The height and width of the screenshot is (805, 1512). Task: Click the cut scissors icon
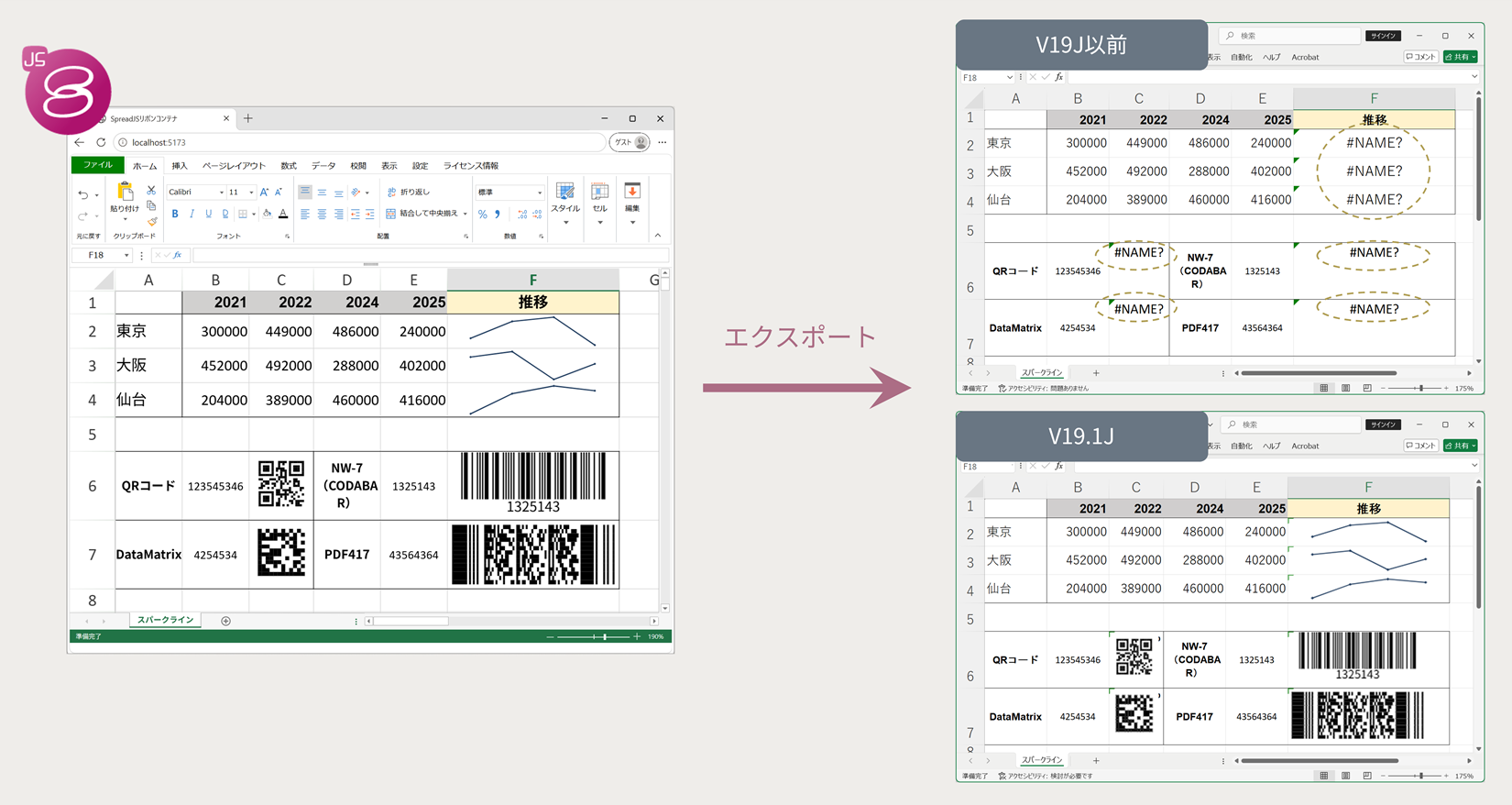(x=151, y=190)
